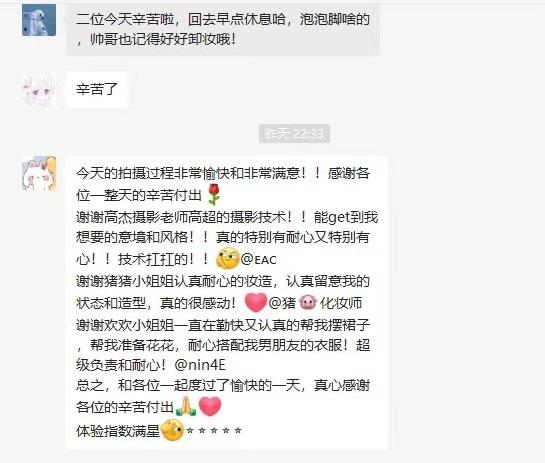The width and height of the screenshot is (545, 463).
Task: Click the smirking face emoji before @EAC
Action: tap(228, 259)
